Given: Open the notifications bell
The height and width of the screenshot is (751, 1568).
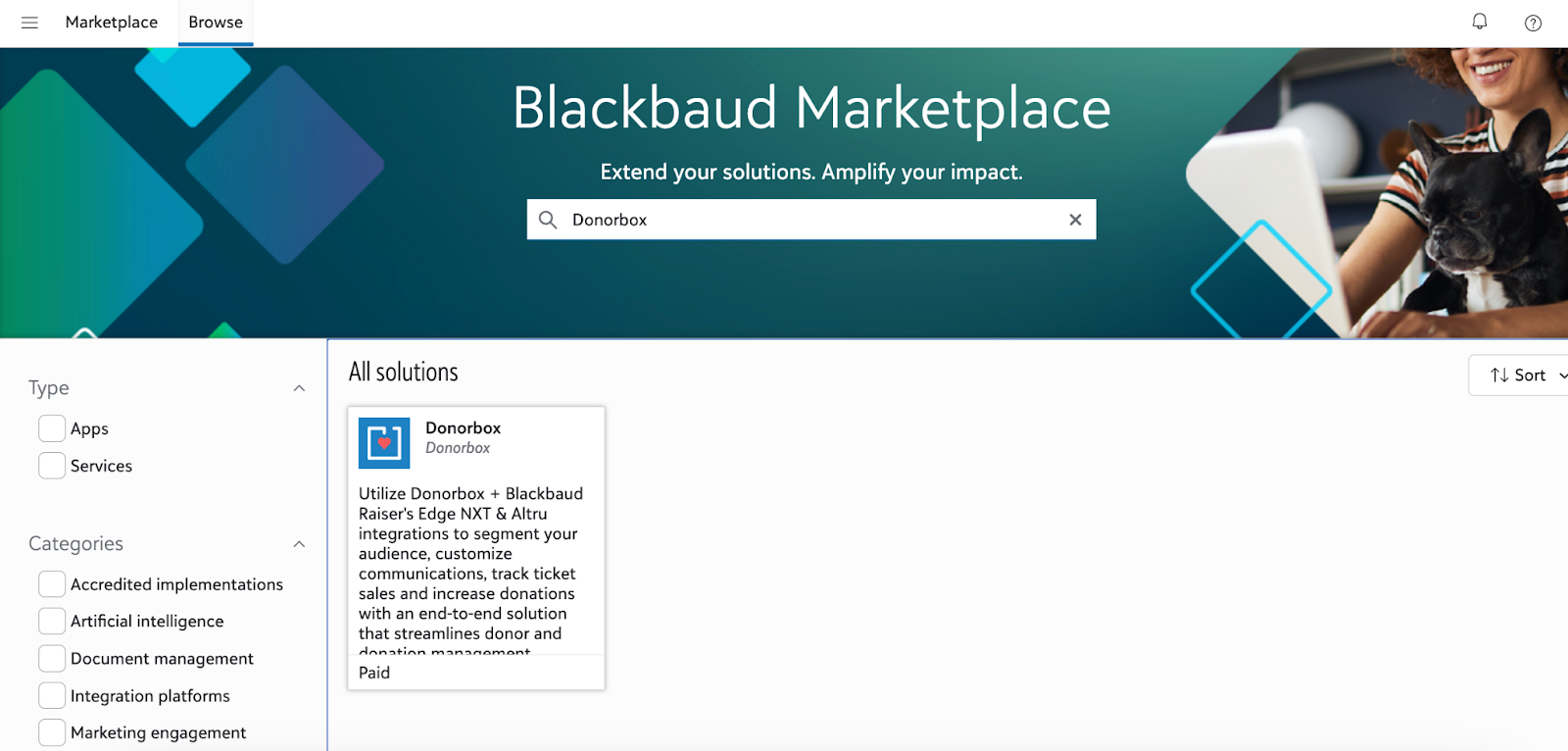Looking at the screenshot, I should coord(1480,22).
